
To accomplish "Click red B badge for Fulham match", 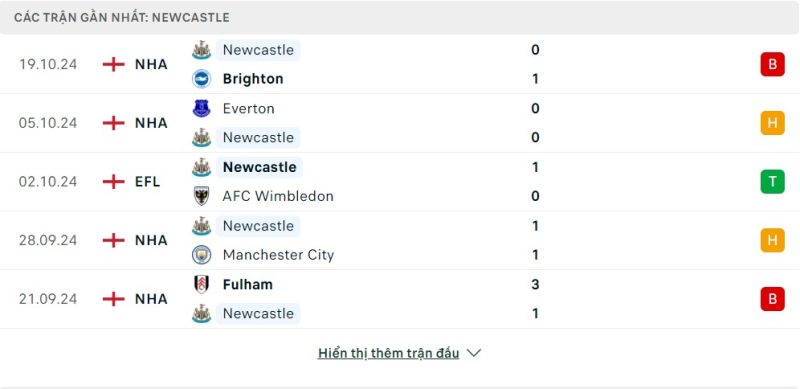I will (772, 299).
